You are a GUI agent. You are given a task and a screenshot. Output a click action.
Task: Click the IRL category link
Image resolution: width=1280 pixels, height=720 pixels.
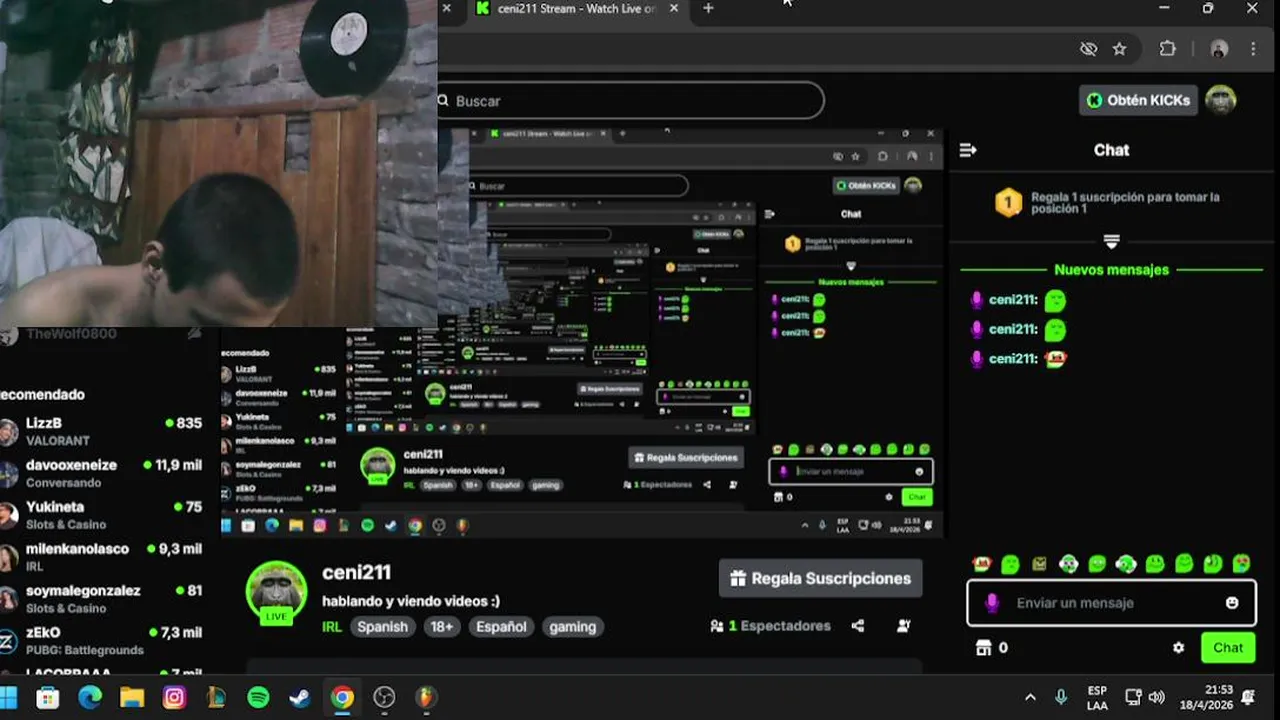(x=331, y=627)
